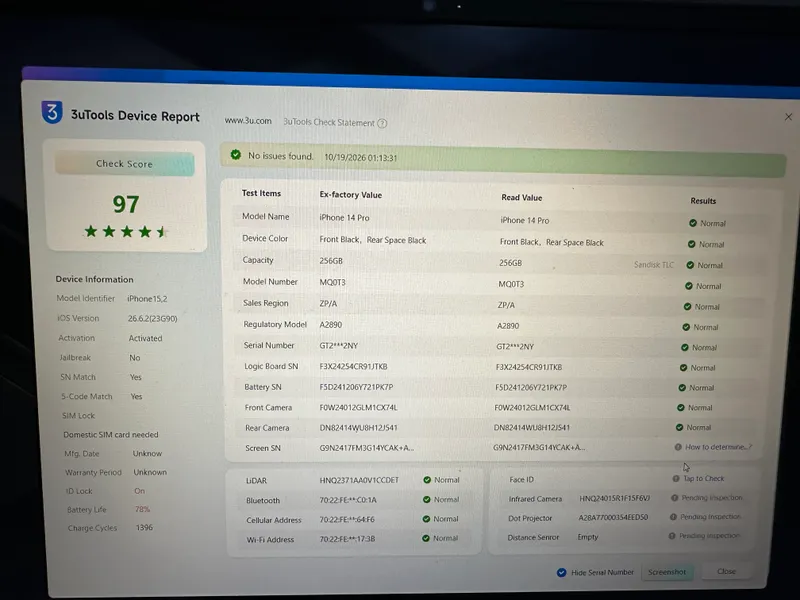Open the 3uTools Check Statement help icon
The image size is (800, 600).
tap(382, 123)
